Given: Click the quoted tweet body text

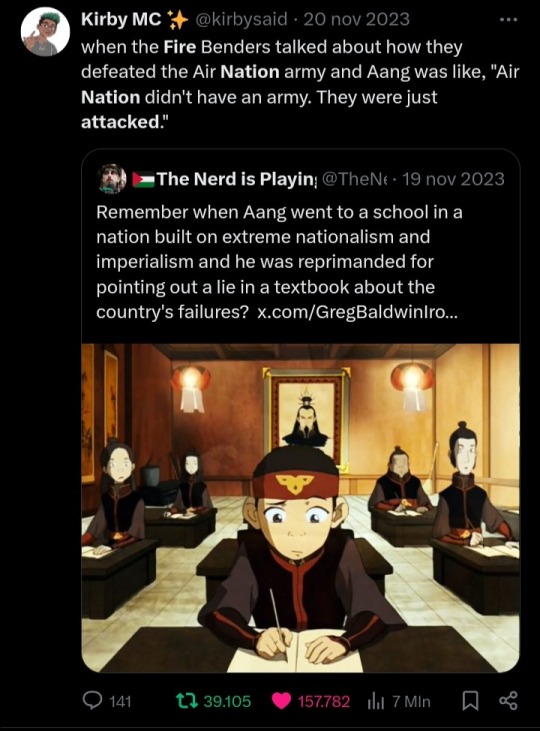Looking at the screenshot, I should point(279,262).
